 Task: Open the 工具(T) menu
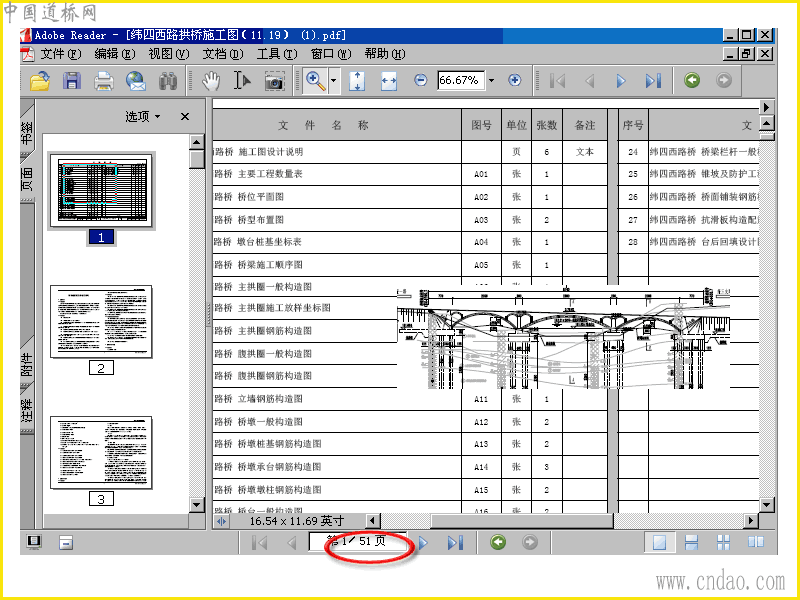277,54
